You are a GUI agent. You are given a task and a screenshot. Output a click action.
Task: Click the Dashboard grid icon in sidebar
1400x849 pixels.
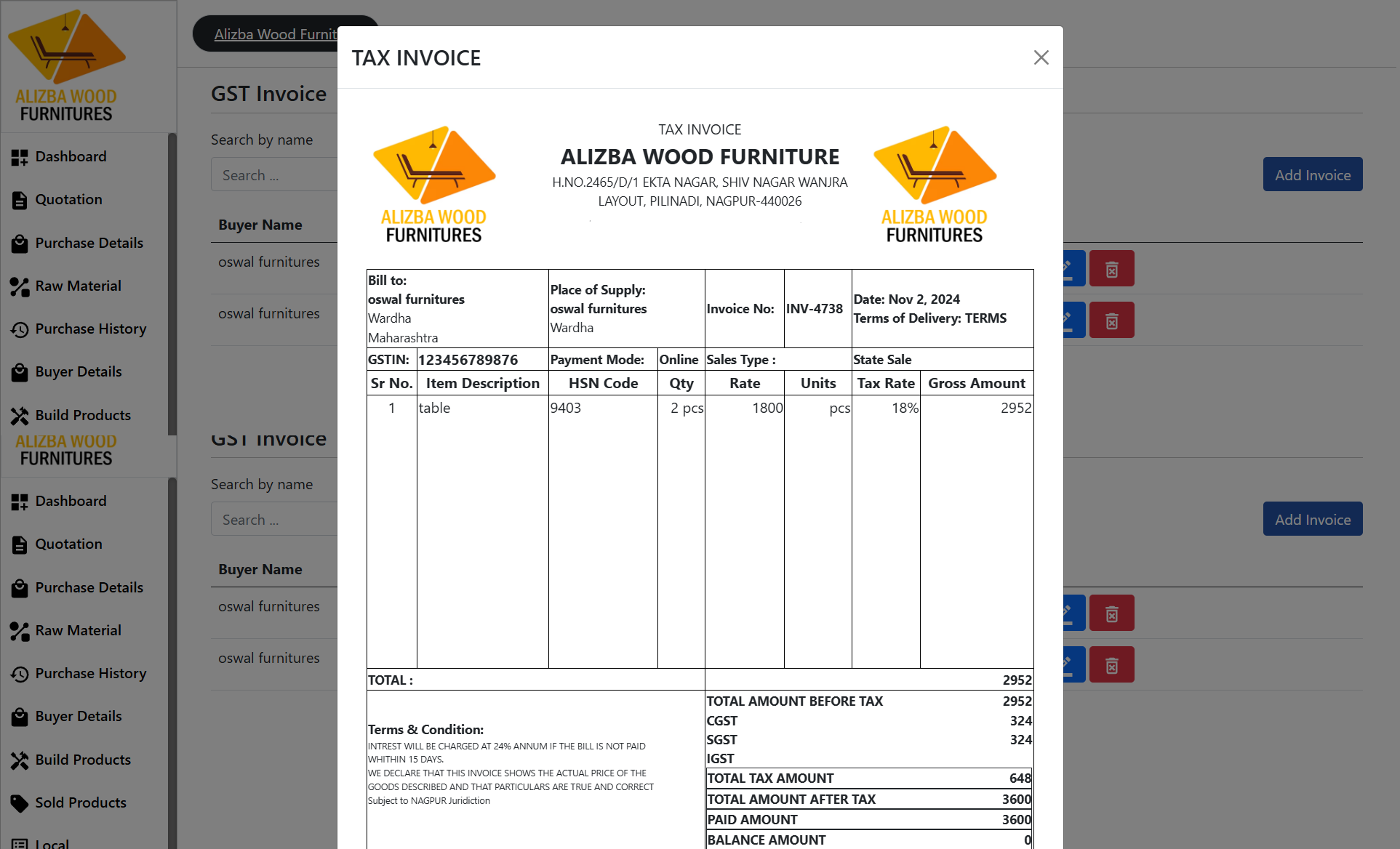click(x=20, y=157)
